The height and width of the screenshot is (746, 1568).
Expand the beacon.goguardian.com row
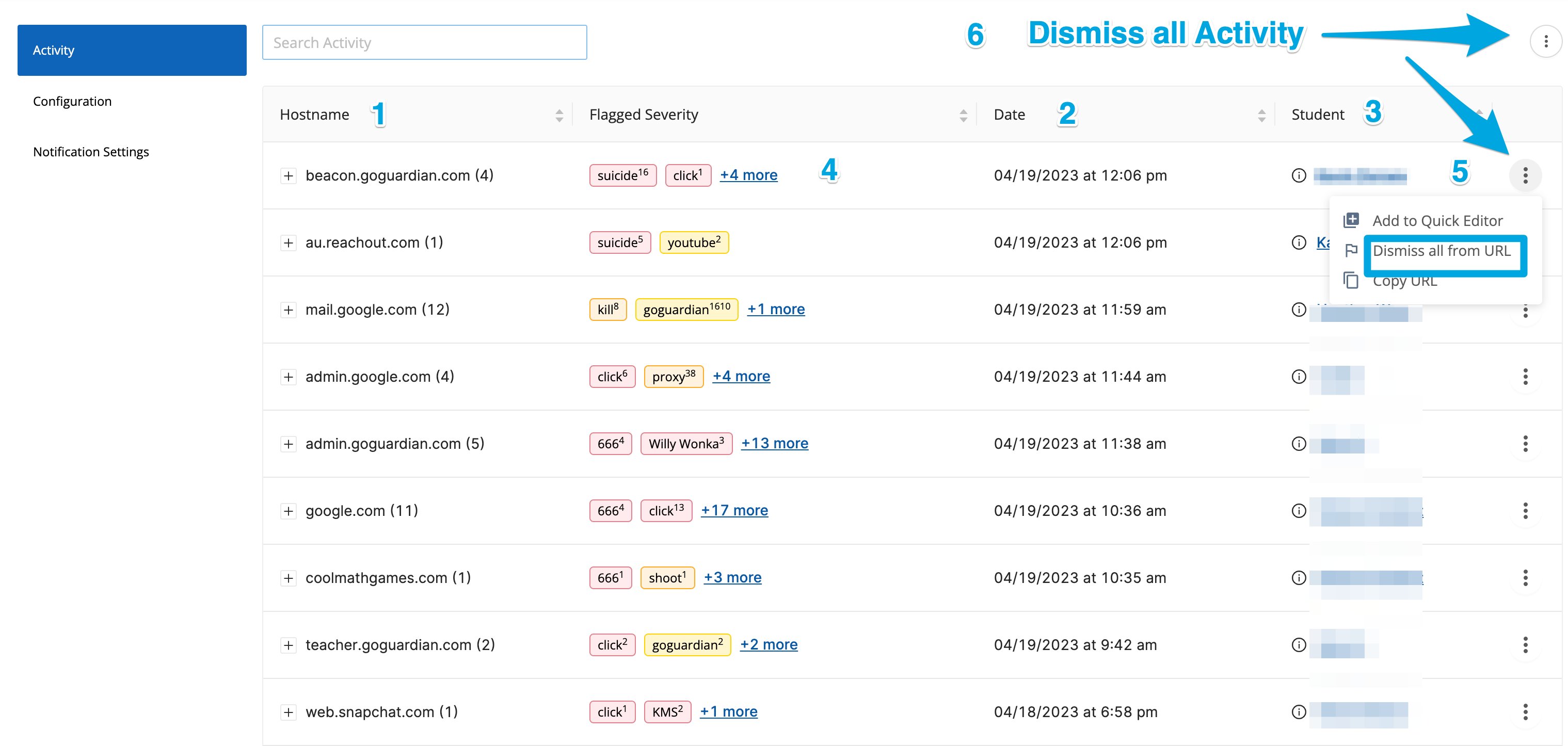[288, 176]
